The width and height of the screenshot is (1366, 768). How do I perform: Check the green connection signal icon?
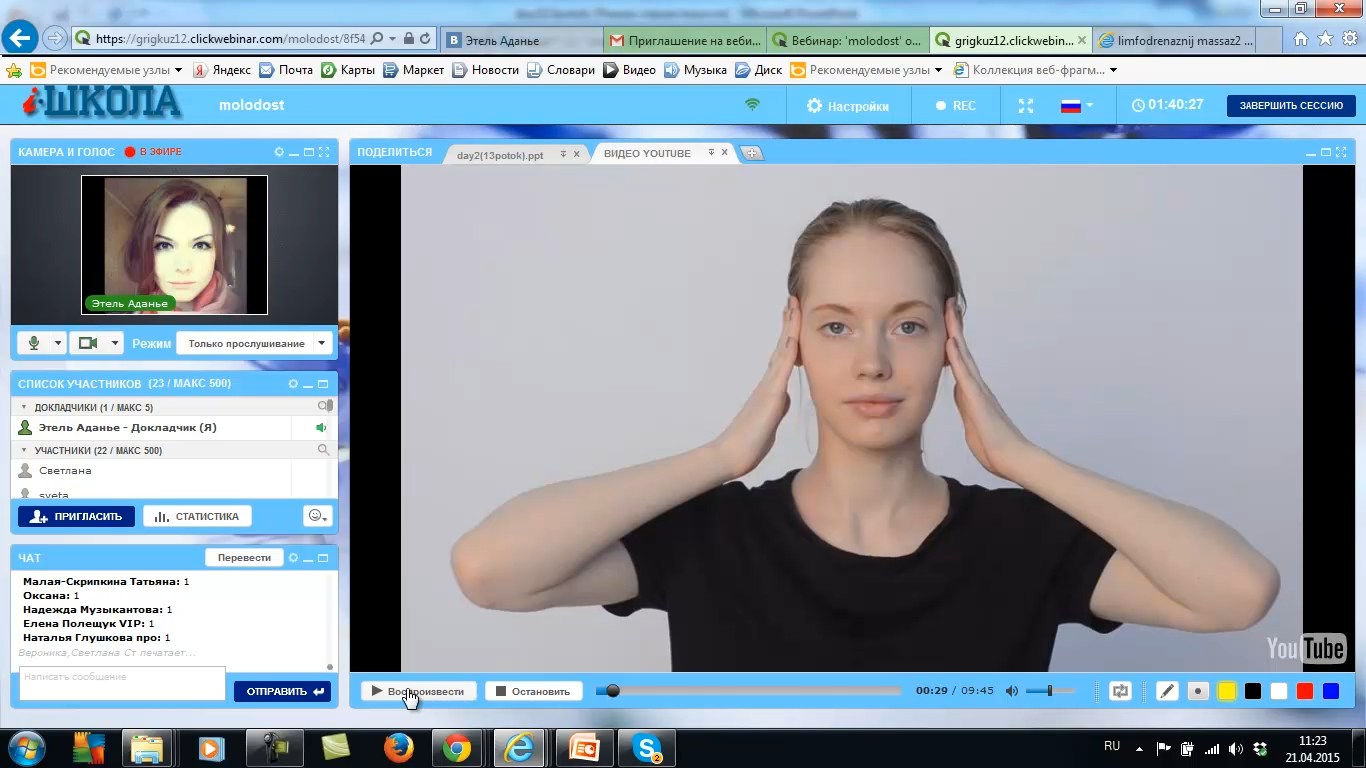click(x=753, y=105)
